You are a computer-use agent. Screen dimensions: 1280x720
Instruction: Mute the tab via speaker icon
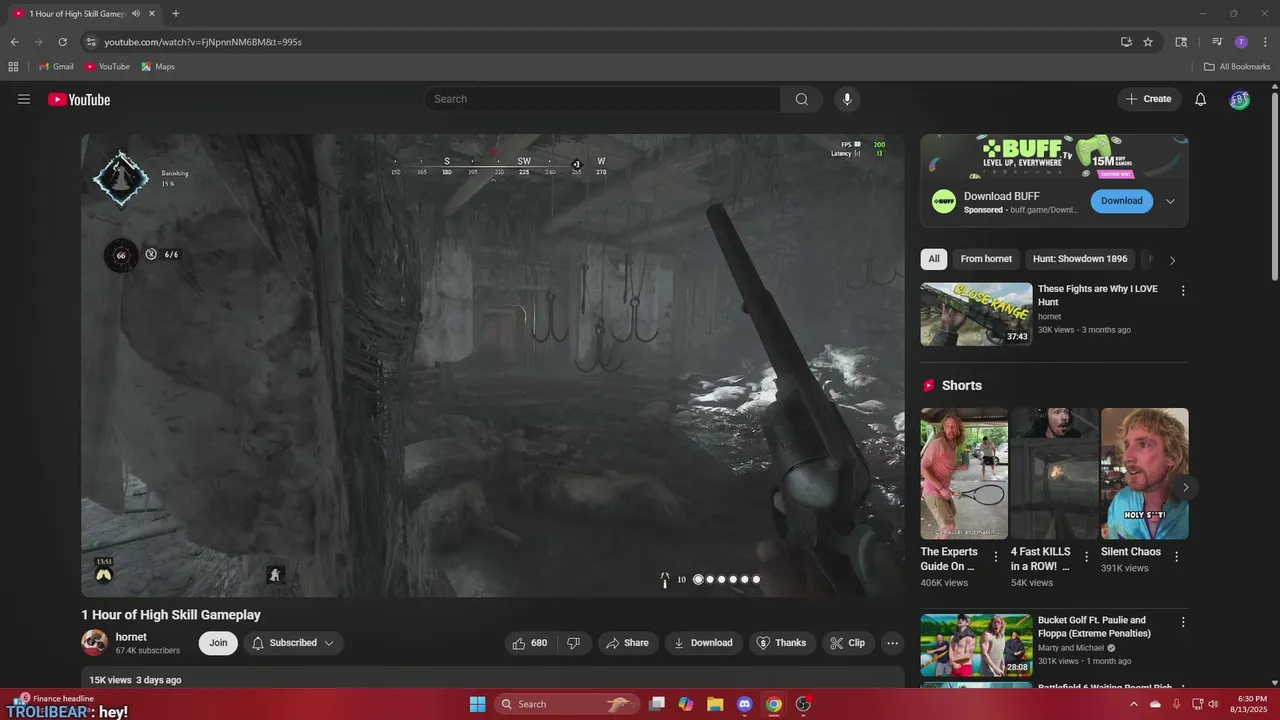[135, 14]
